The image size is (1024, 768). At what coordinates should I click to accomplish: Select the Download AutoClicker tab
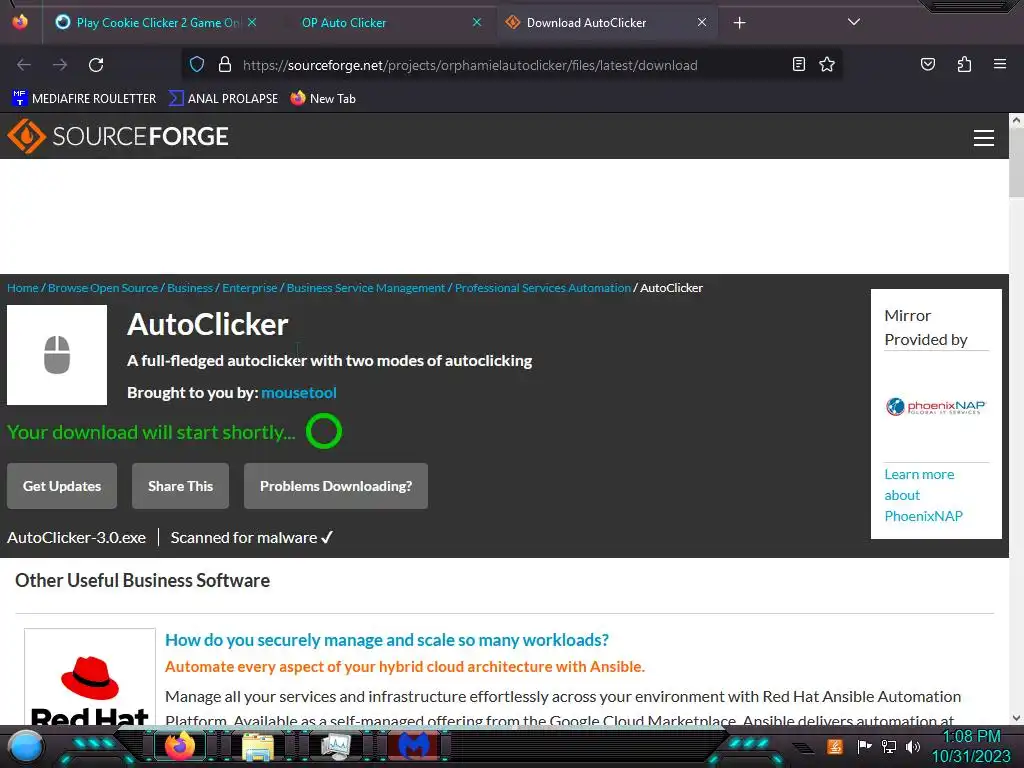607,23
